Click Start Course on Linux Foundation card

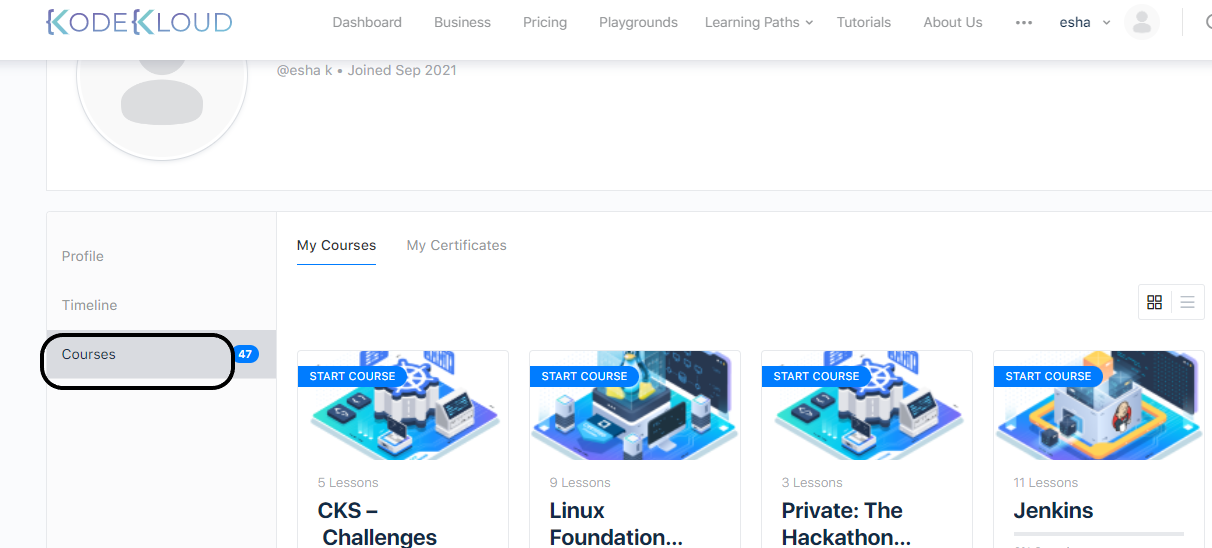coord(584,376)
